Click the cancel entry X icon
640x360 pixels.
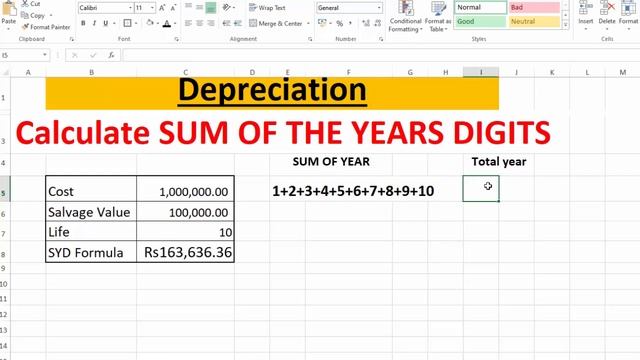75,55
